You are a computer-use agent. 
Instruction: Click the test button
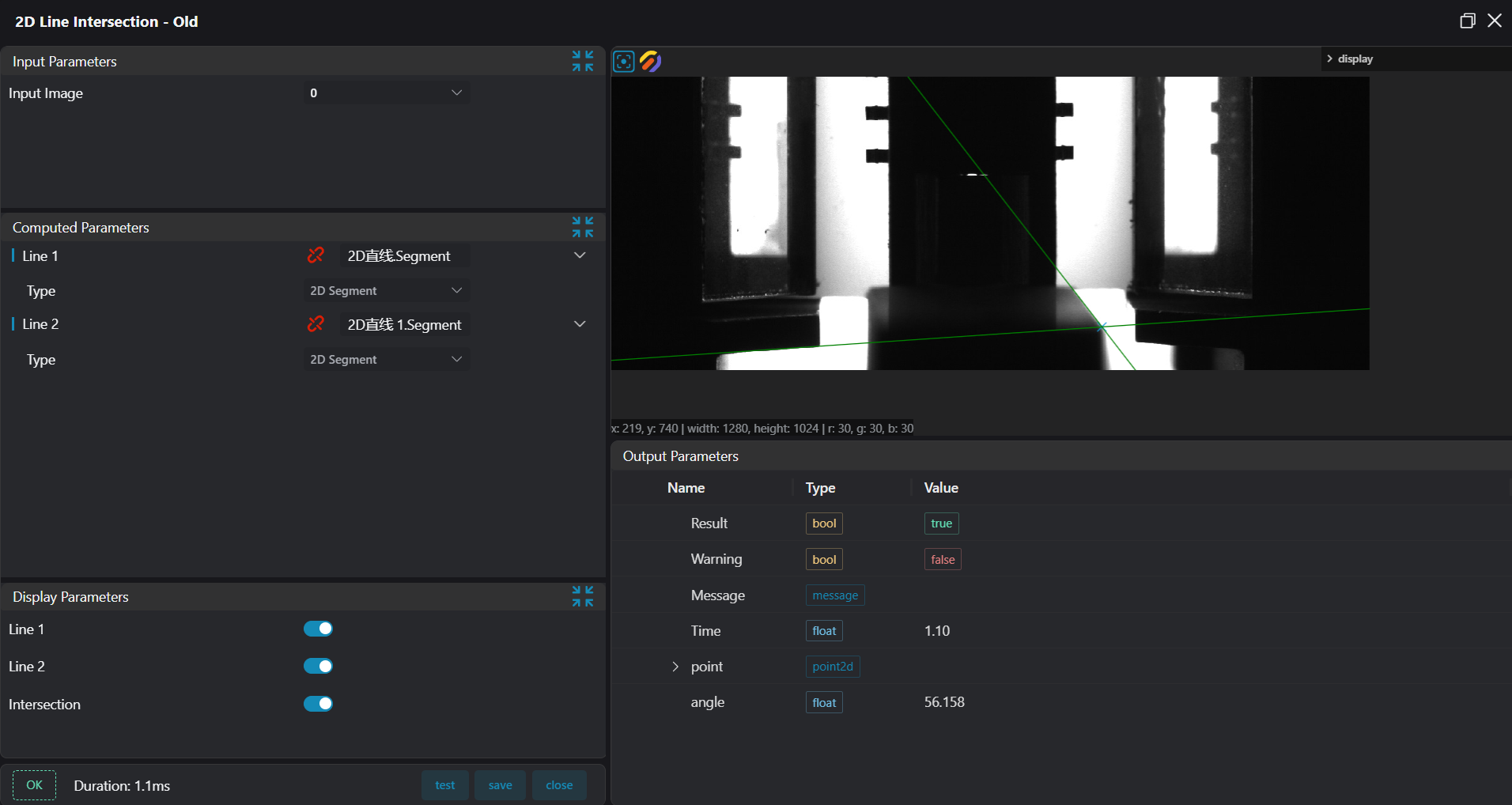pyautogui.click(x=444, y=785)
